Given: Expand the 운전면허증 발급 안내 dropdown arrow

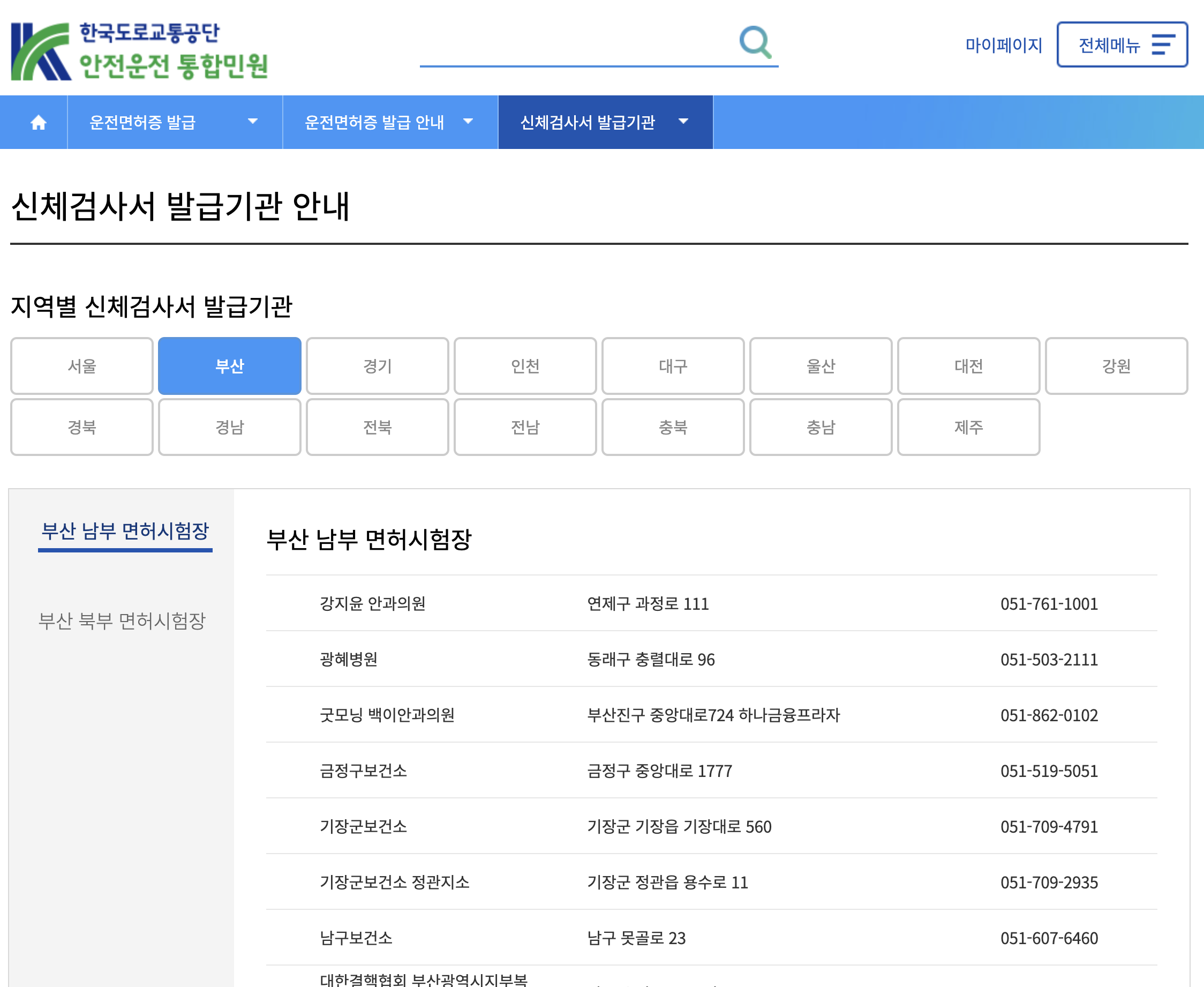Looking at the screenshot, I should coord(468,121).
